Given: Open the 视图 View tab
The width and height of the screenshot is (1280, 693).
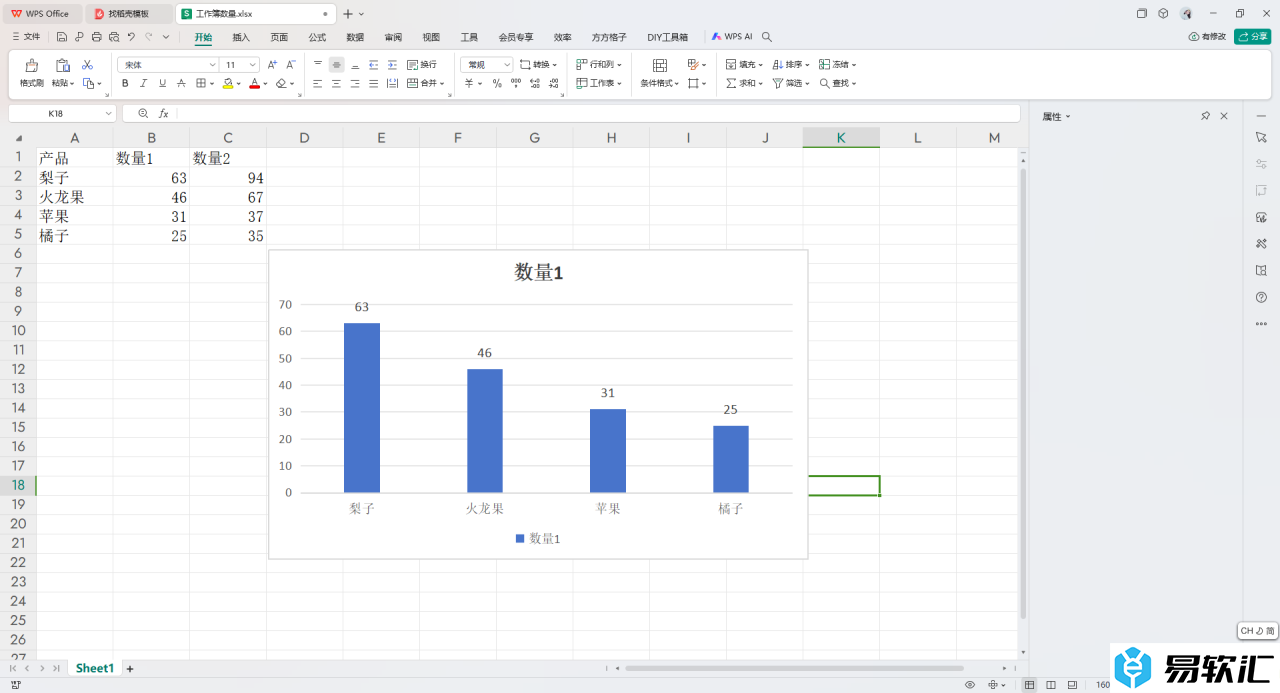Looking at the screenshot, I should point(431,37).
